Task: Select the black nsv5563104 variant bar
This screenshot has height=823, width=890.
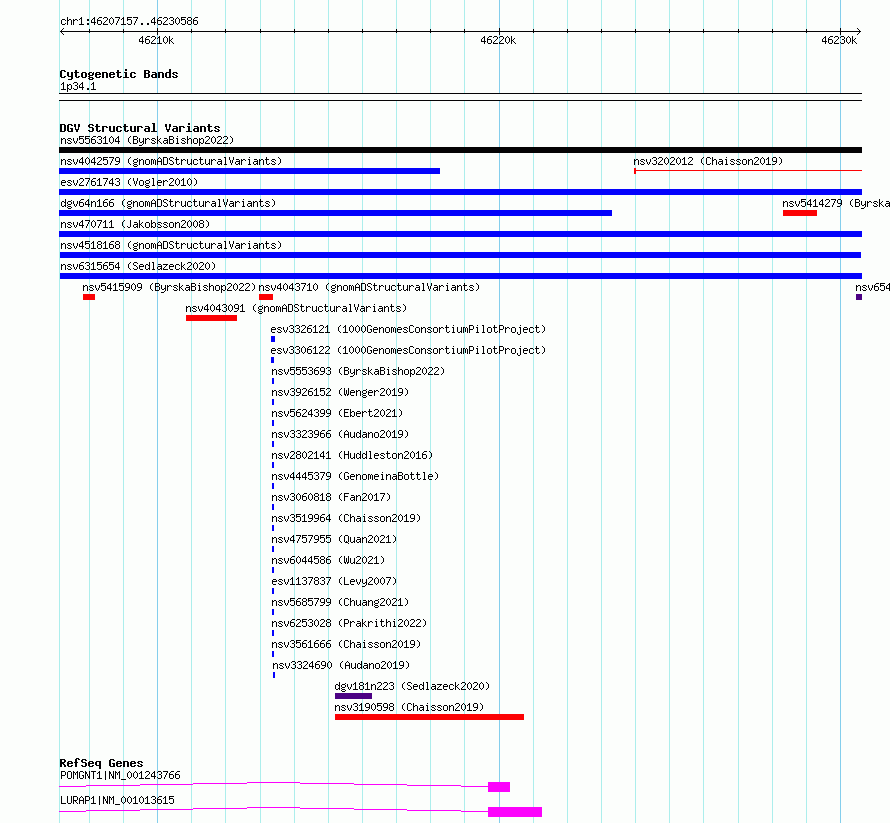Action: tap(460, 150)
